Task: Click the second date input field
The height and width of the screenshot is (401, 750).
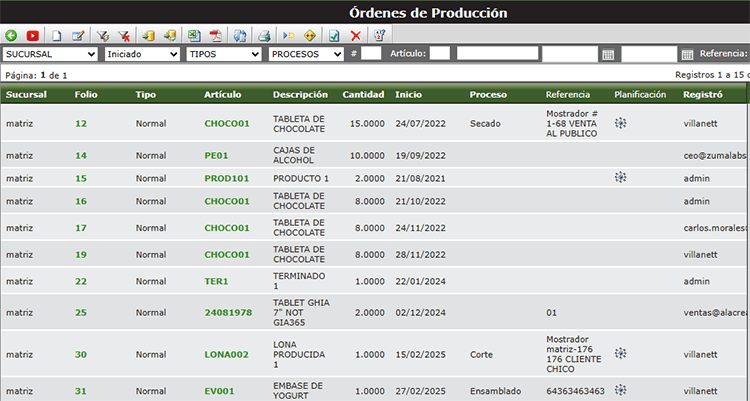Action: tap(649, 54)
